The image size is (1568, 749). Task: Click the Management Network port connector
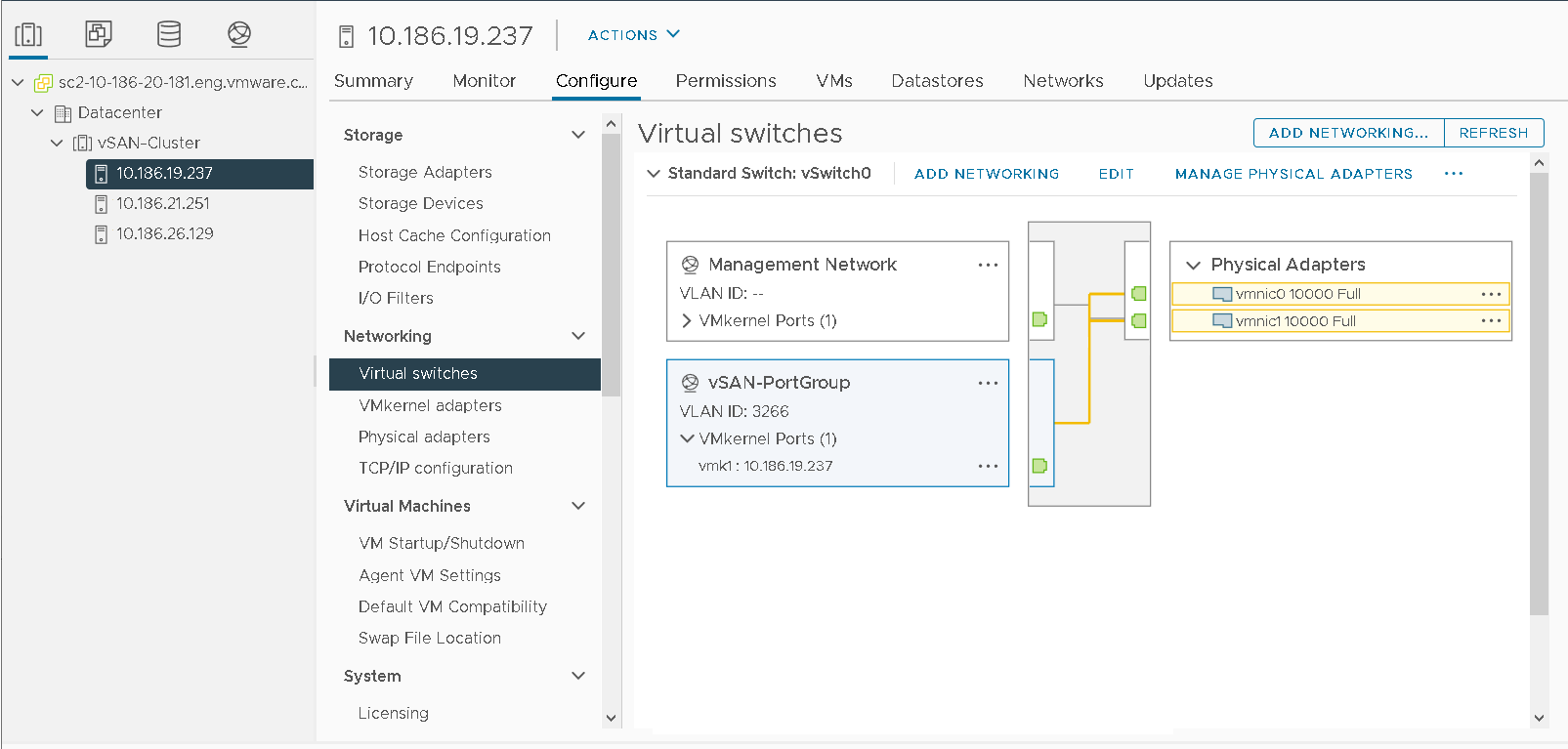click(x=1039, y=319)
